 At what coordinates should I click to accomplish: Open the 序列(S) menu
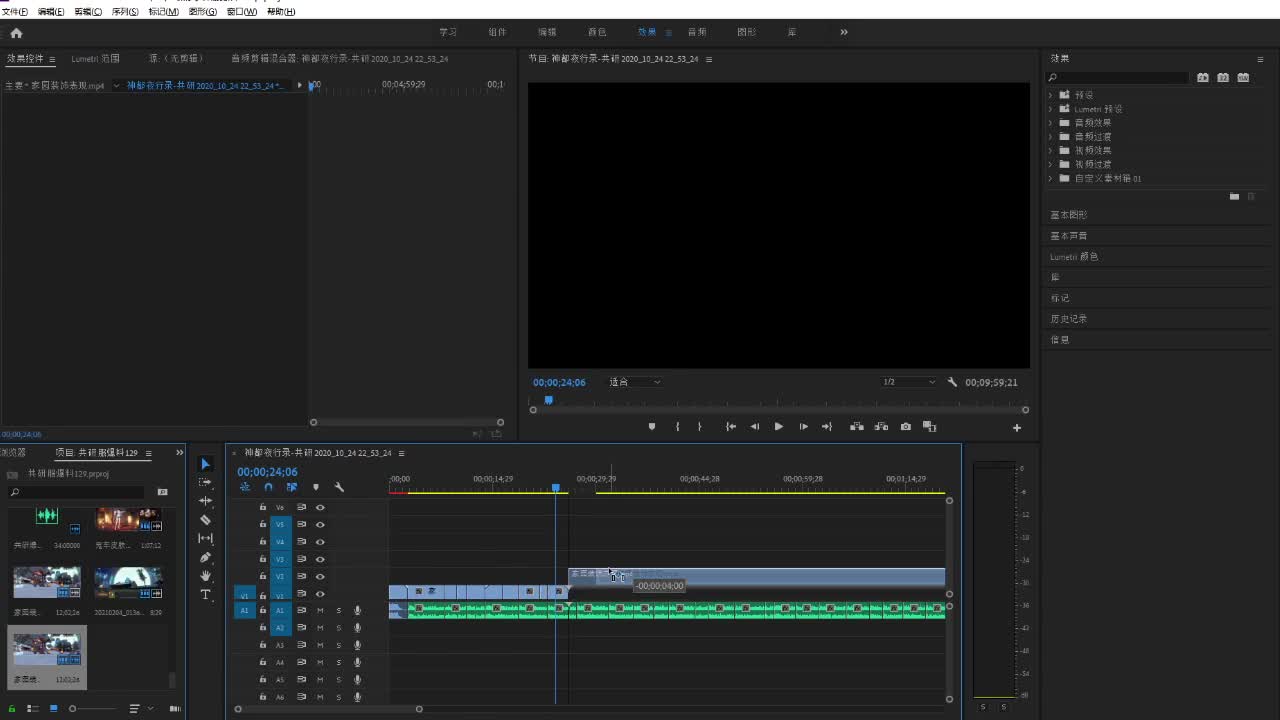125,12
